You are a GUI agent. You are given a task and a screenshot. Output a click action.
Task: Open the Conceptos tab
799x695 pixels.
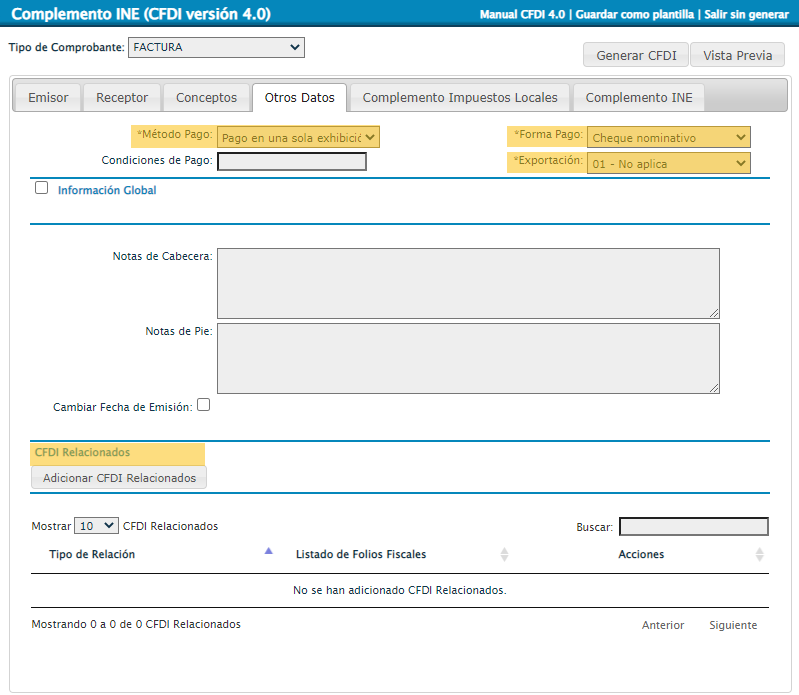click(x=206, y=97)
